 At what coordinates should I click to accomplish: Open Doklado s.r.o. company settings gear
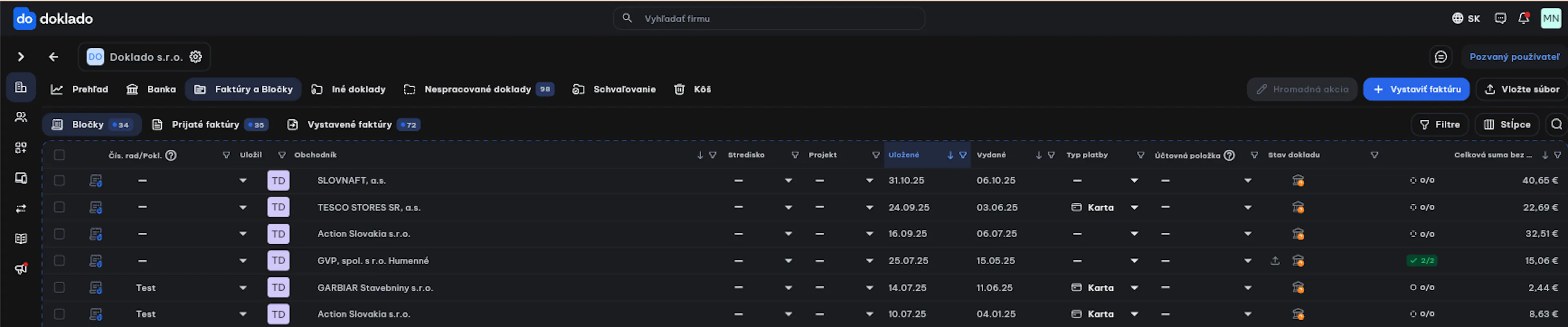[196, 57]
